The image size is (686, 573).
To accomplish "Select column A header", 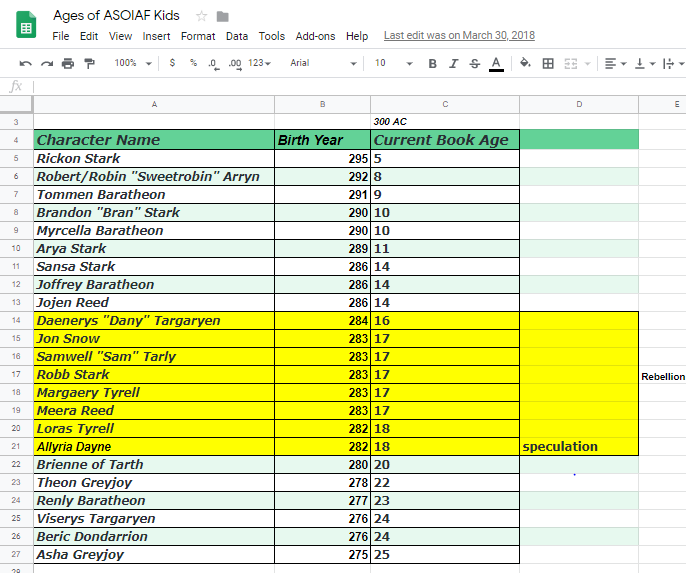I will [154, 105].
